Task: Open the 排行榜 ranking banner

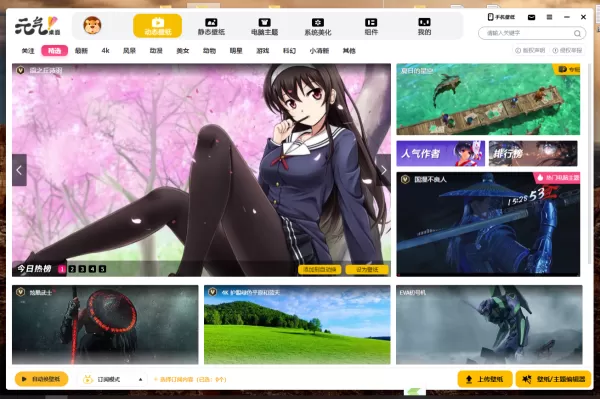Action: click(533, 153)
